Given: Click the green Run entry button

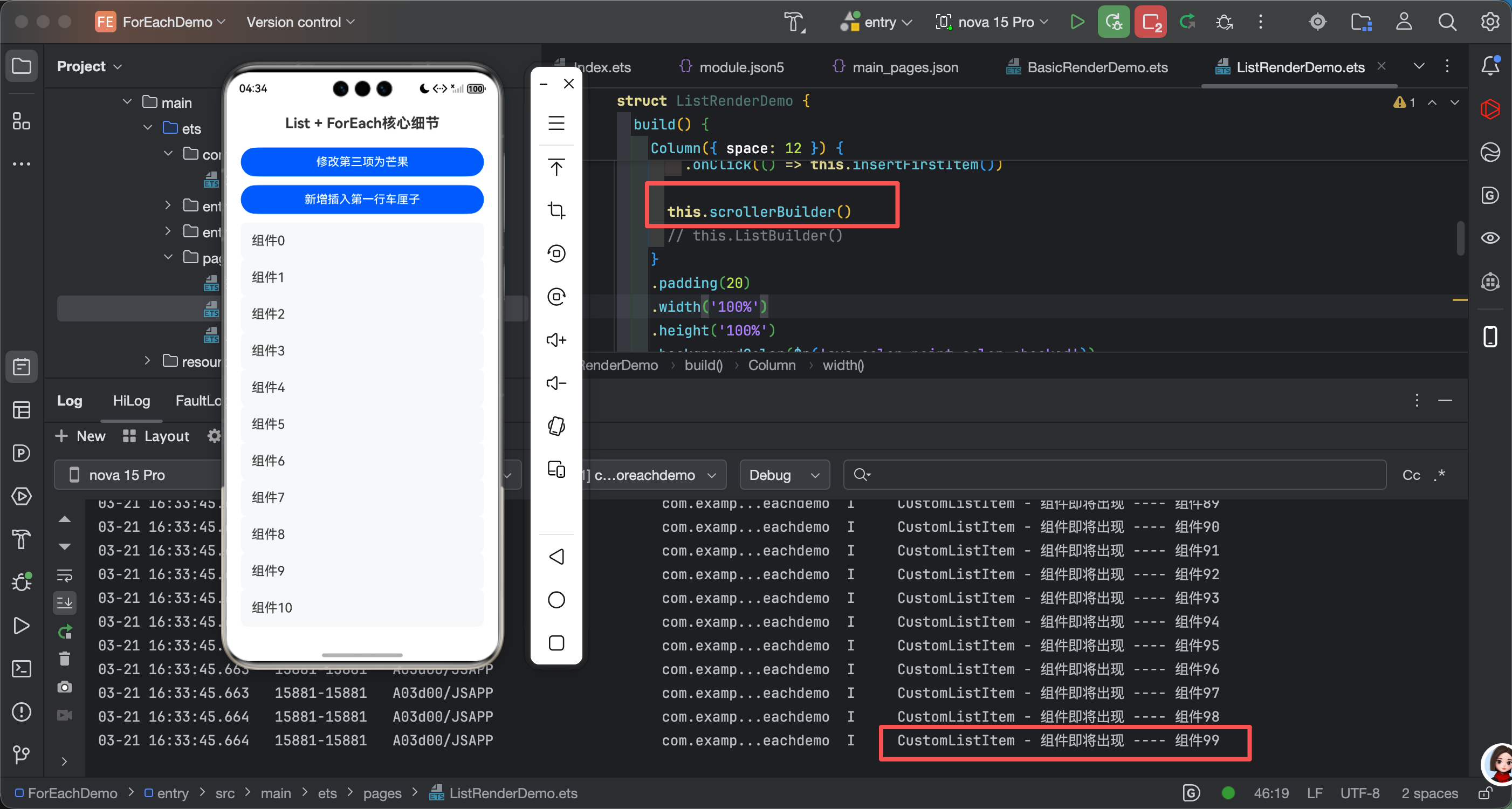Looking at the screenshot, I should point(1076,22).
